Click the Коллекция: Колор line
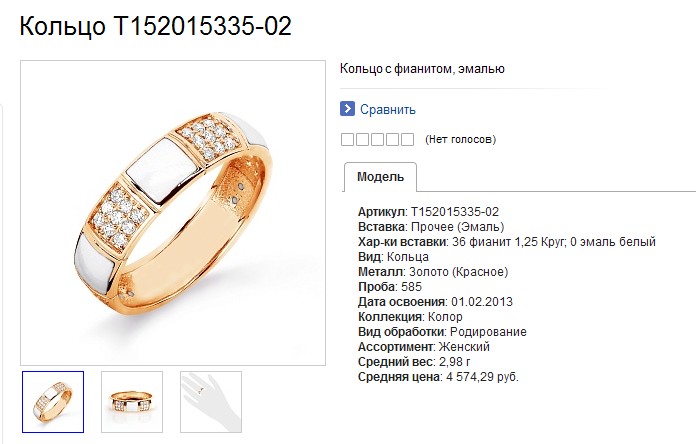The width and height of the screenshot is (696, 444). [410, 317]
